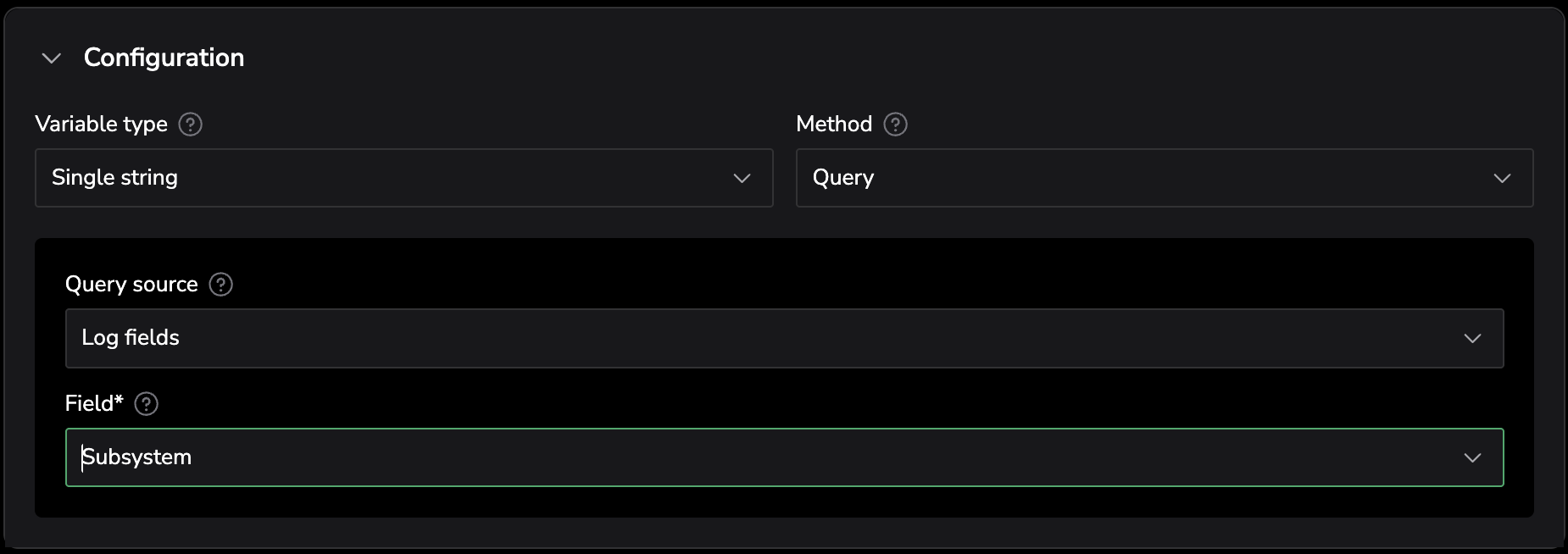Click the Query source dropdown arrow
Image resolution: width=1568 pixels, height=554 pixels.
coord(1472,338)
